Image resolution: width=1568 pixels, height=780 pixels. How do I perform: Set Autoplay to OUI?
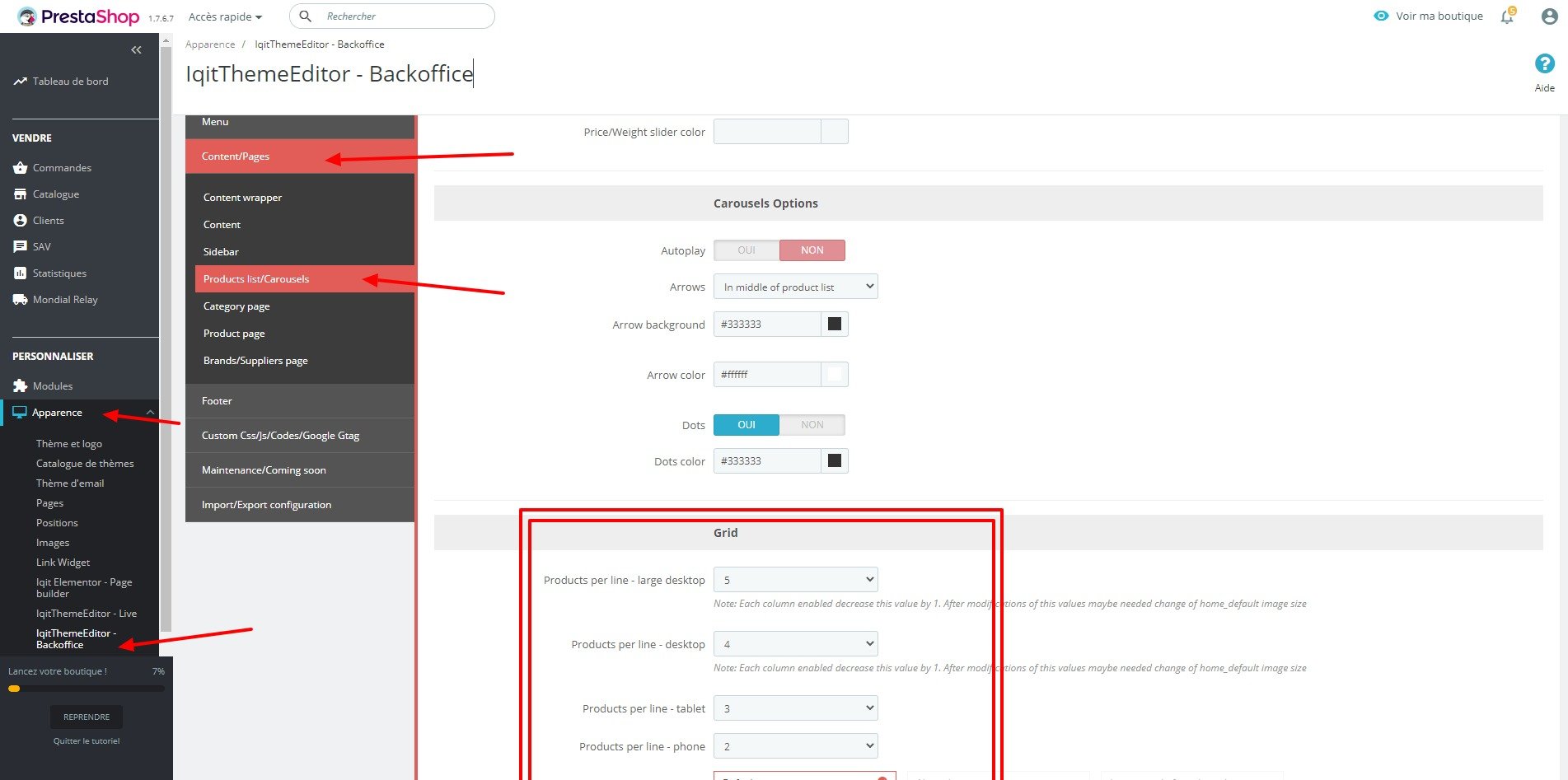coord(747,250)
